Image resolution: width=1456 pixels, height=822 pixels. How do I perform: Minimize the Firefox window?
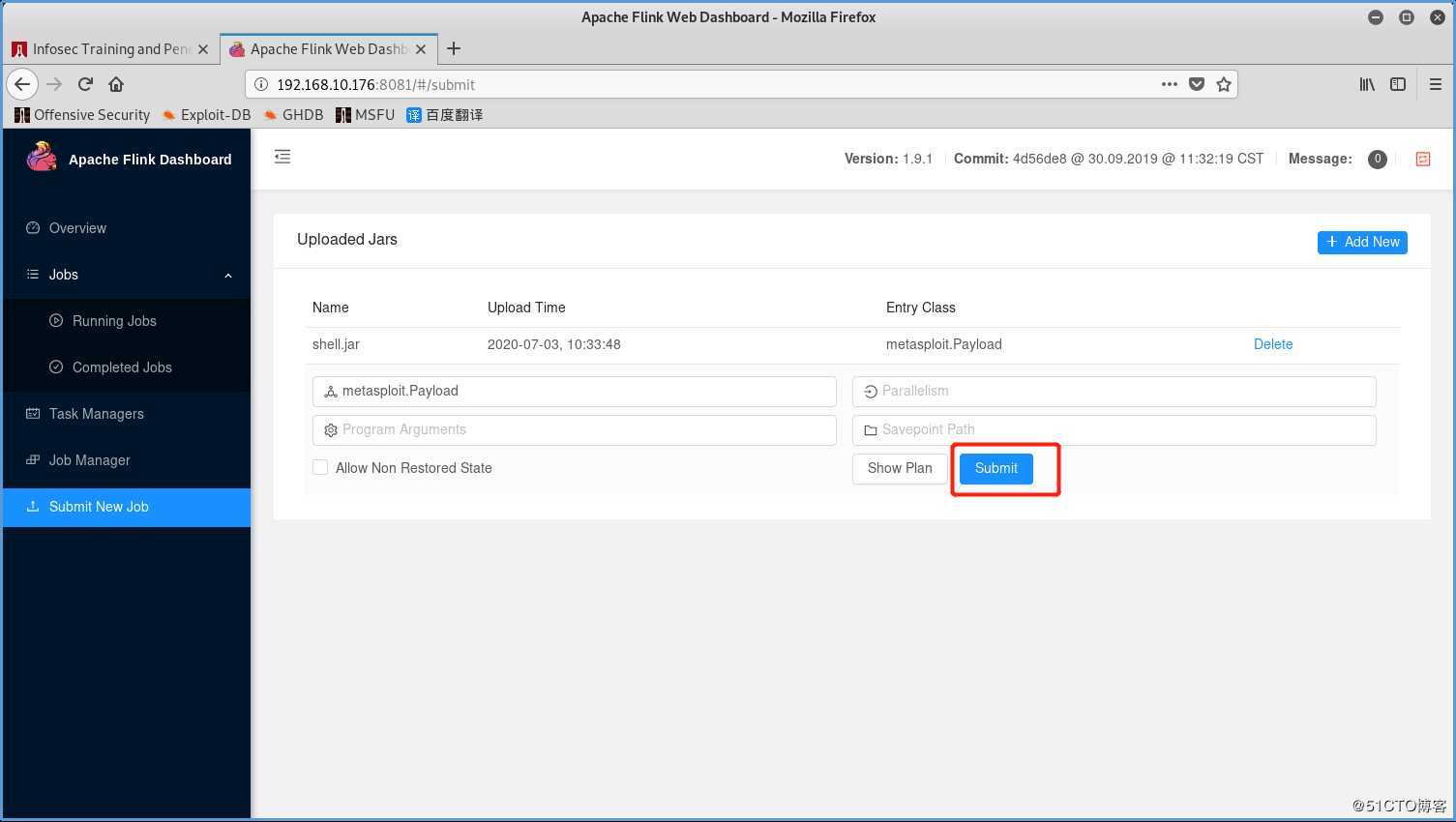pyautogui.click(x=1376, y=16)
